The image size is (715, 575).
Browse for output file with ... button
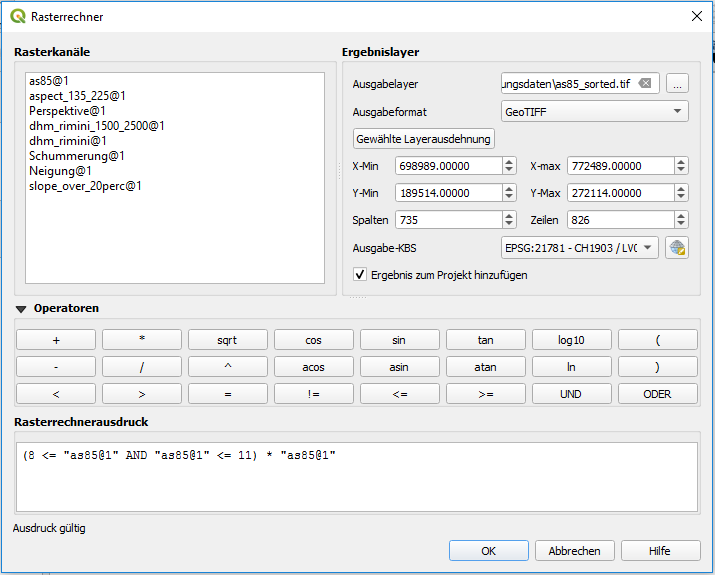677,84
